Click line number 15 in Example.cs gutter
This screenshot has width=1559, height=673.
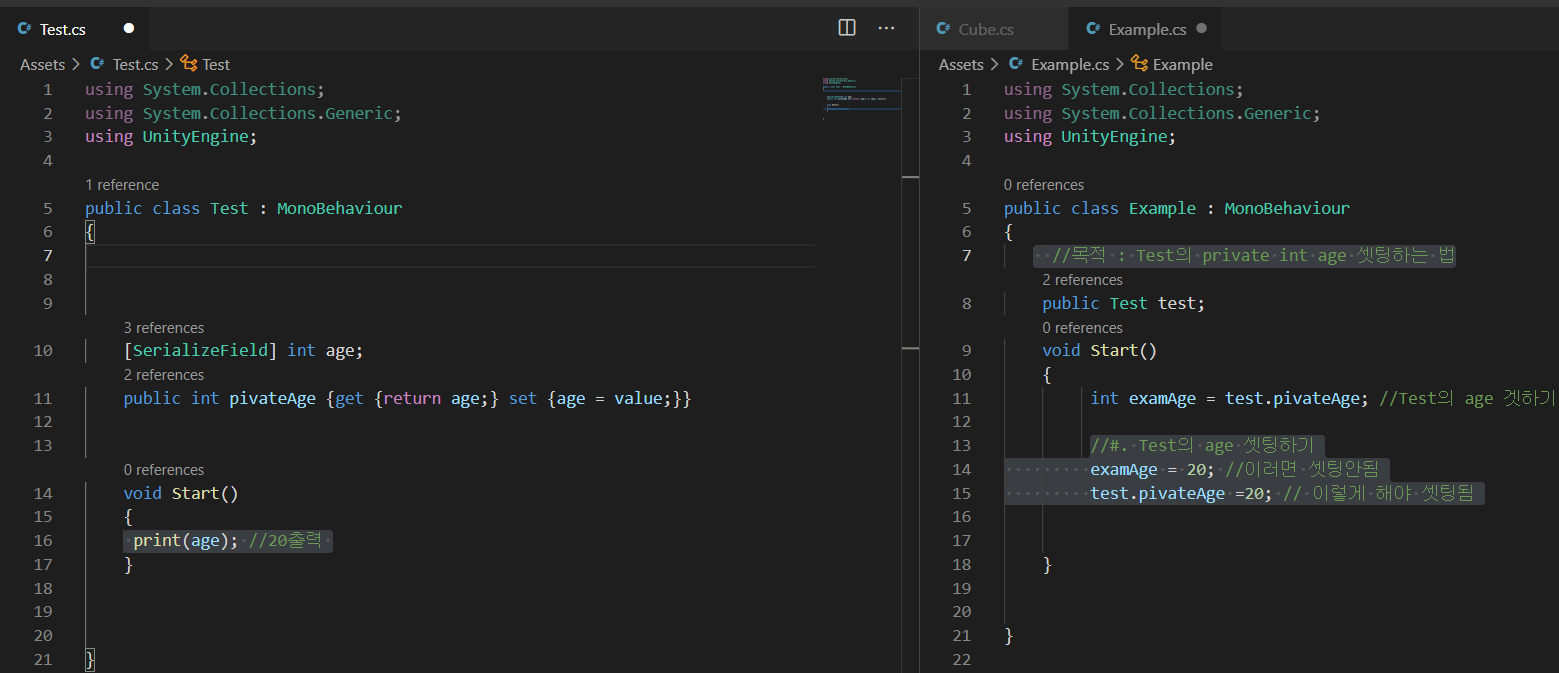tap(961, 494)
